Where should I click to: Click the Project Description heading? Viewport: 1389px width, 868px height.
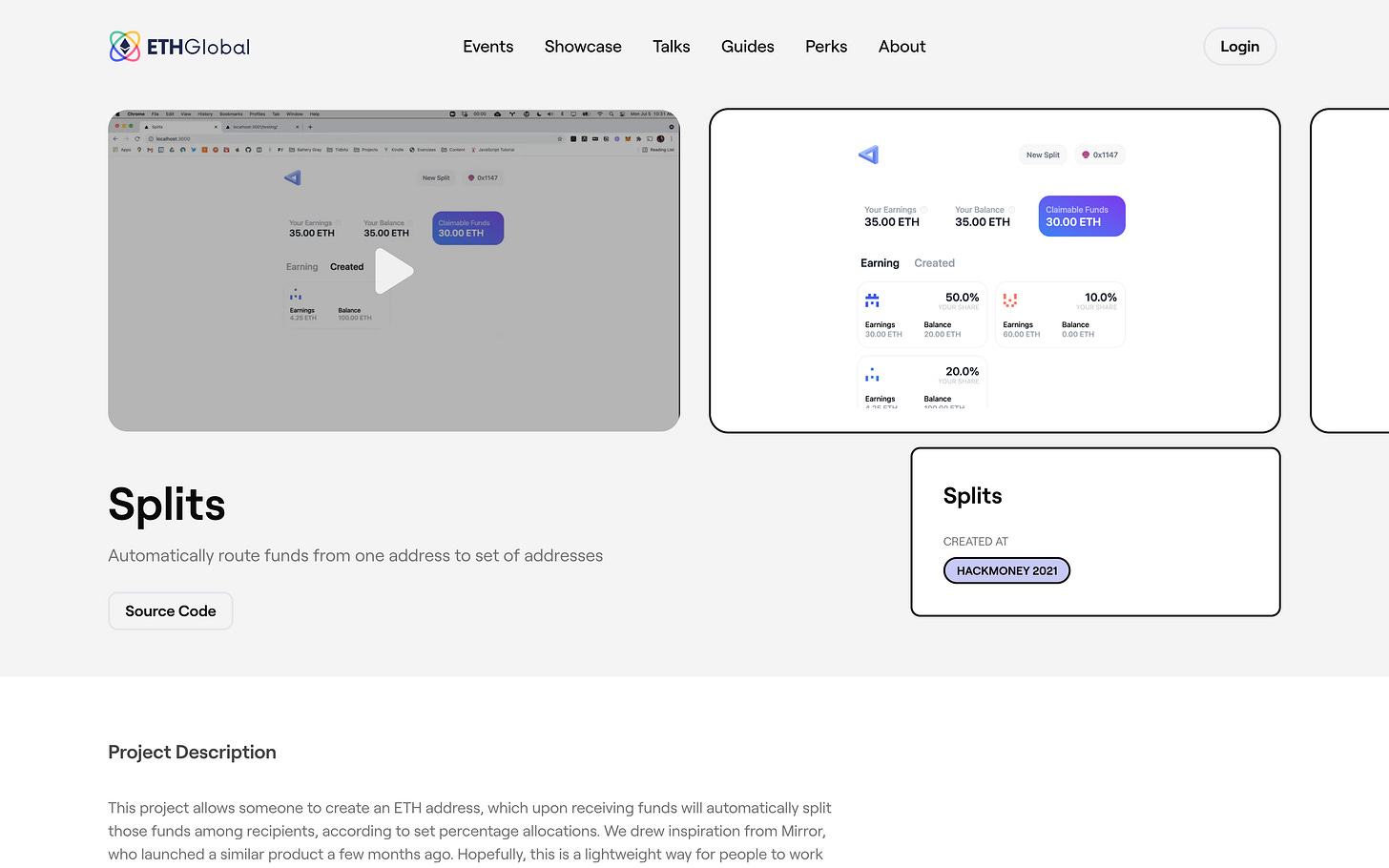pyautogui.click(x=192, y=752)
